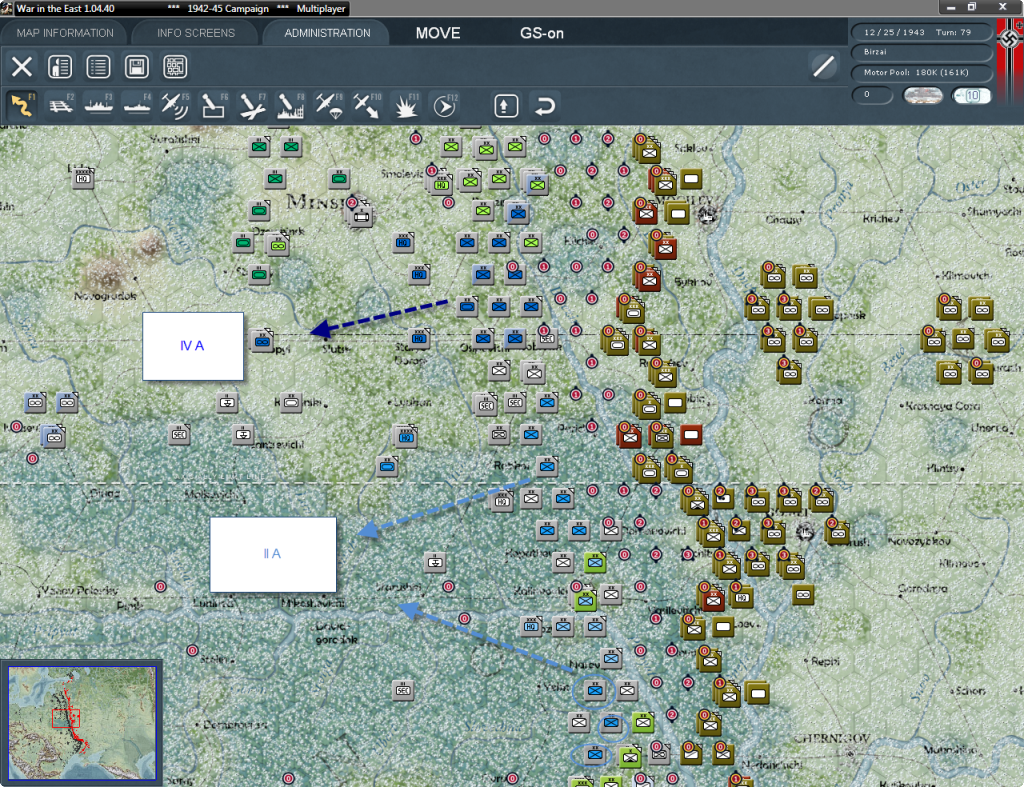The height and width of the screenshot is (787, 1024).
Task: Select the F7 bomb airfield mode
Action: tap(252, 105)
